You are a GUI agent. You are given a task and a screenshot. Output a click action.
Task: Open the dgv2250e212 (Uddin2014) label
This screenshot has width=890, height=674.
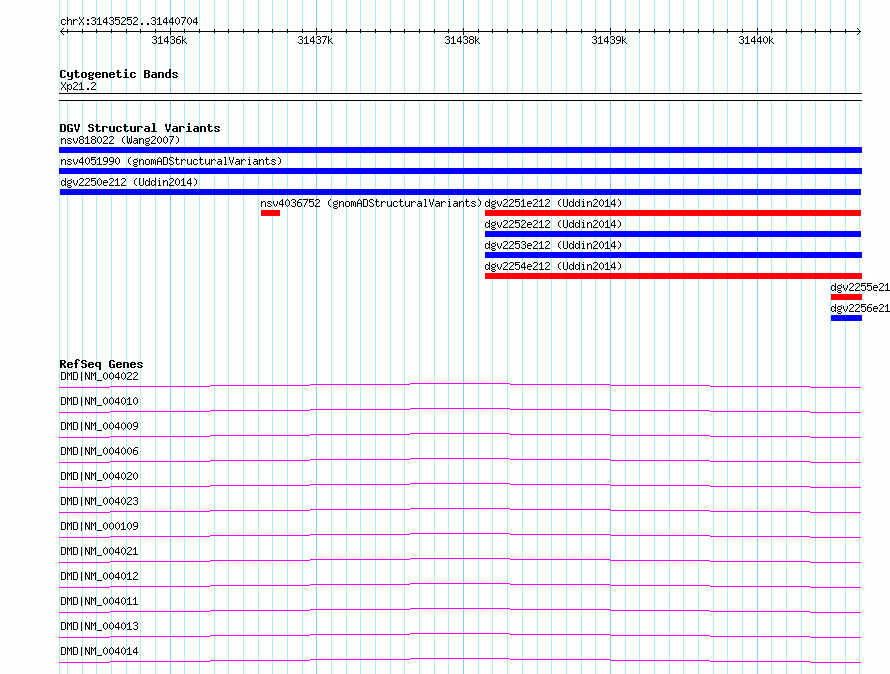coord(129,182)
